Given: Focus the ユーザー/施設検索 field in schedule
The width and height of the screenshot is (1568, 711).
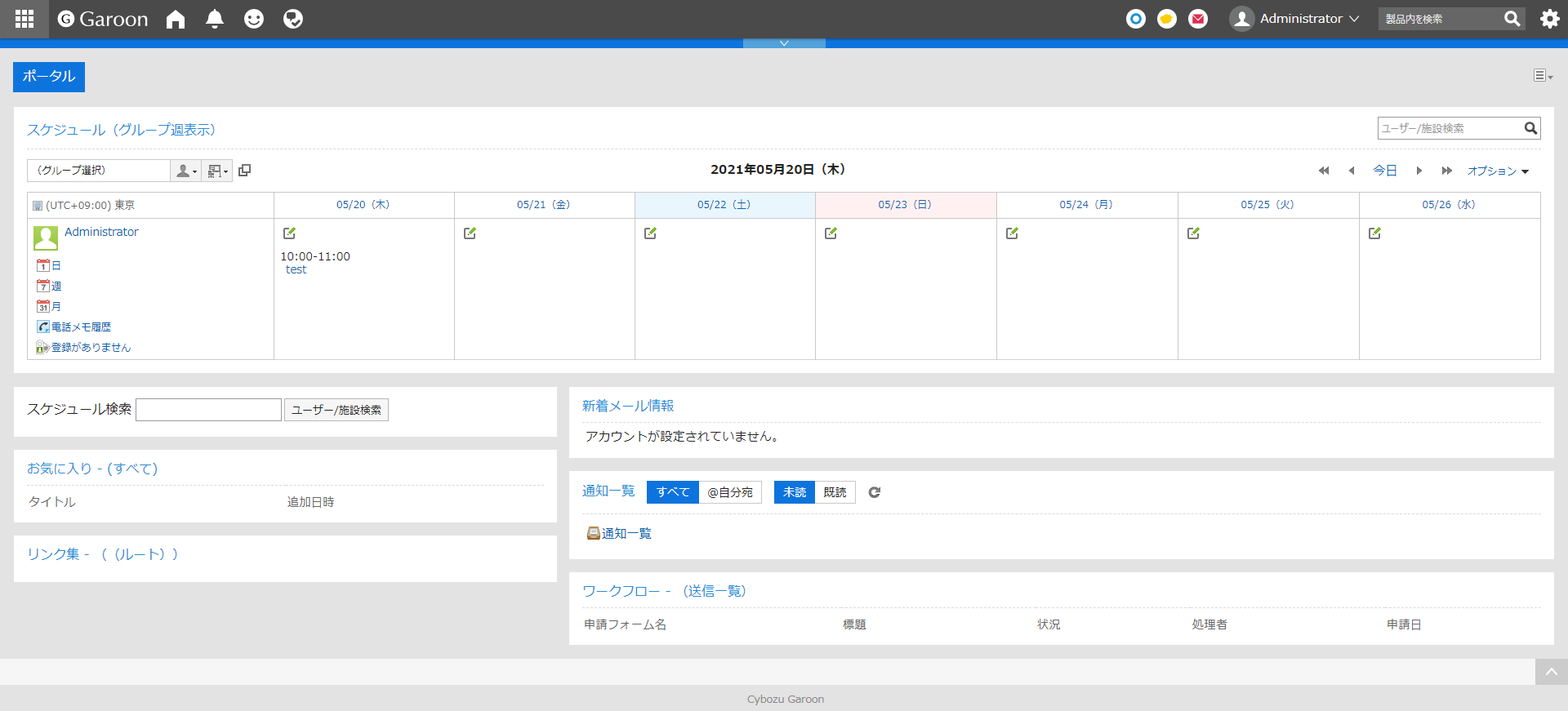Looking at the screenshot, I should tap(1450, 128).
